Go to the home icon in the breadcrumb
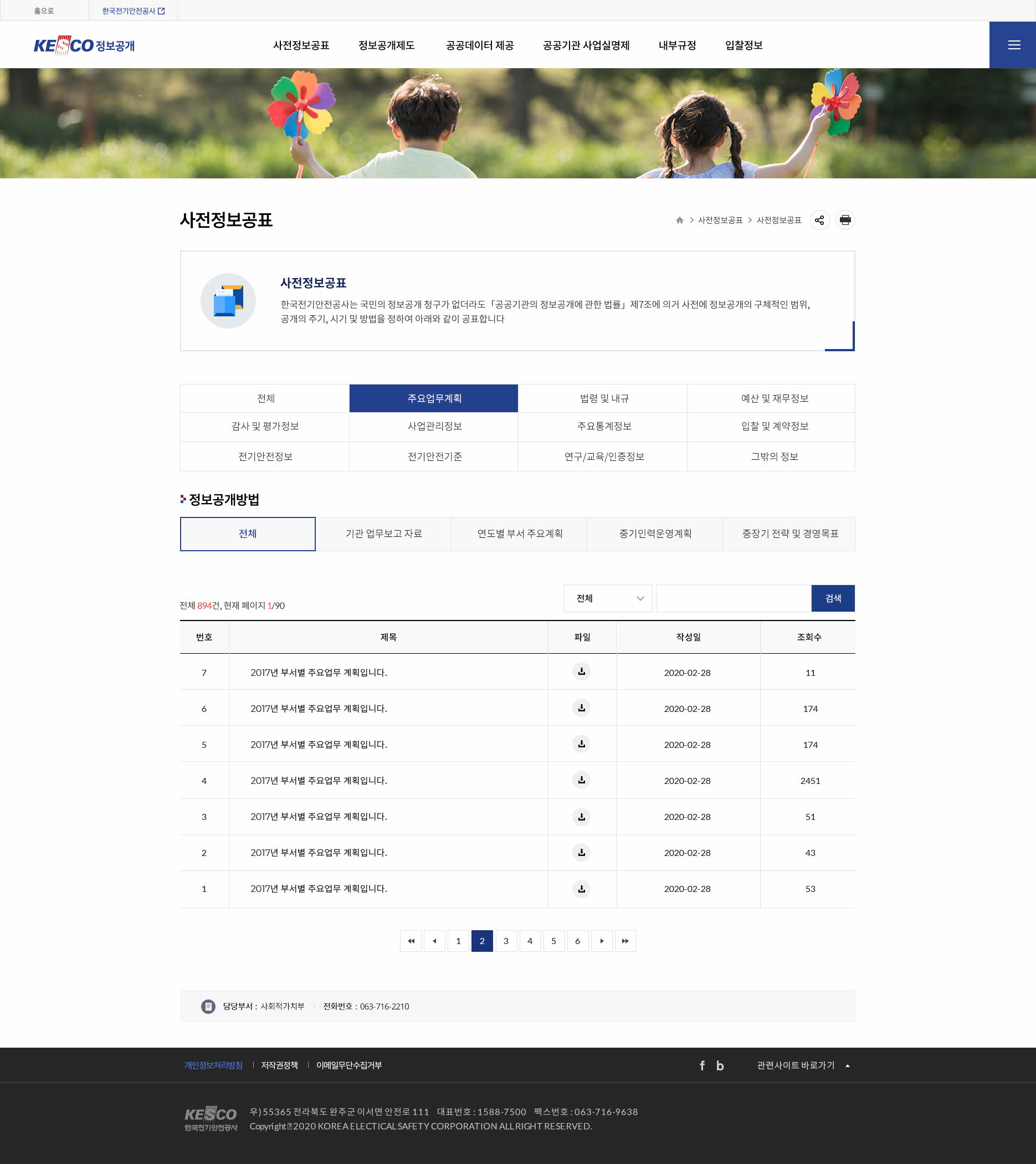Screen dimensions: 1036x1164 (x=679, y=221)
